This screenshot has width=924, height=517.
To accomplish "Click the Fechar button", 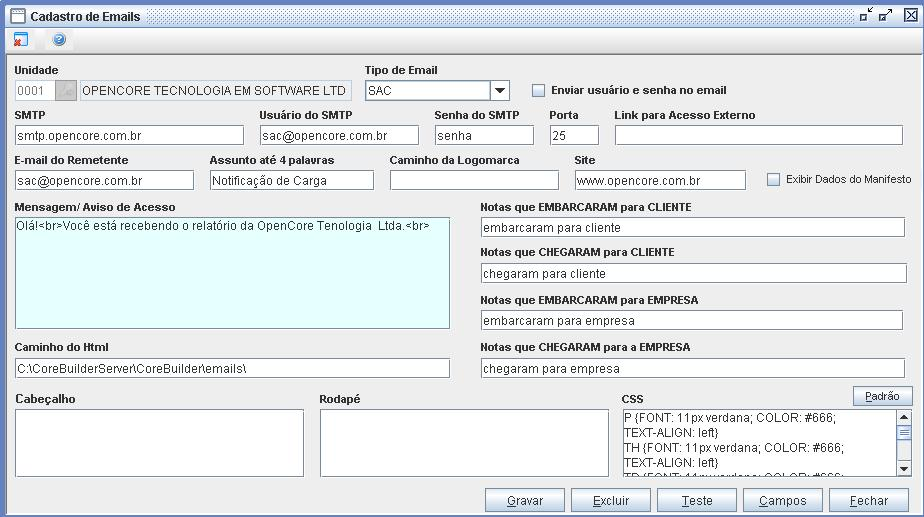I will pos(869,500).
